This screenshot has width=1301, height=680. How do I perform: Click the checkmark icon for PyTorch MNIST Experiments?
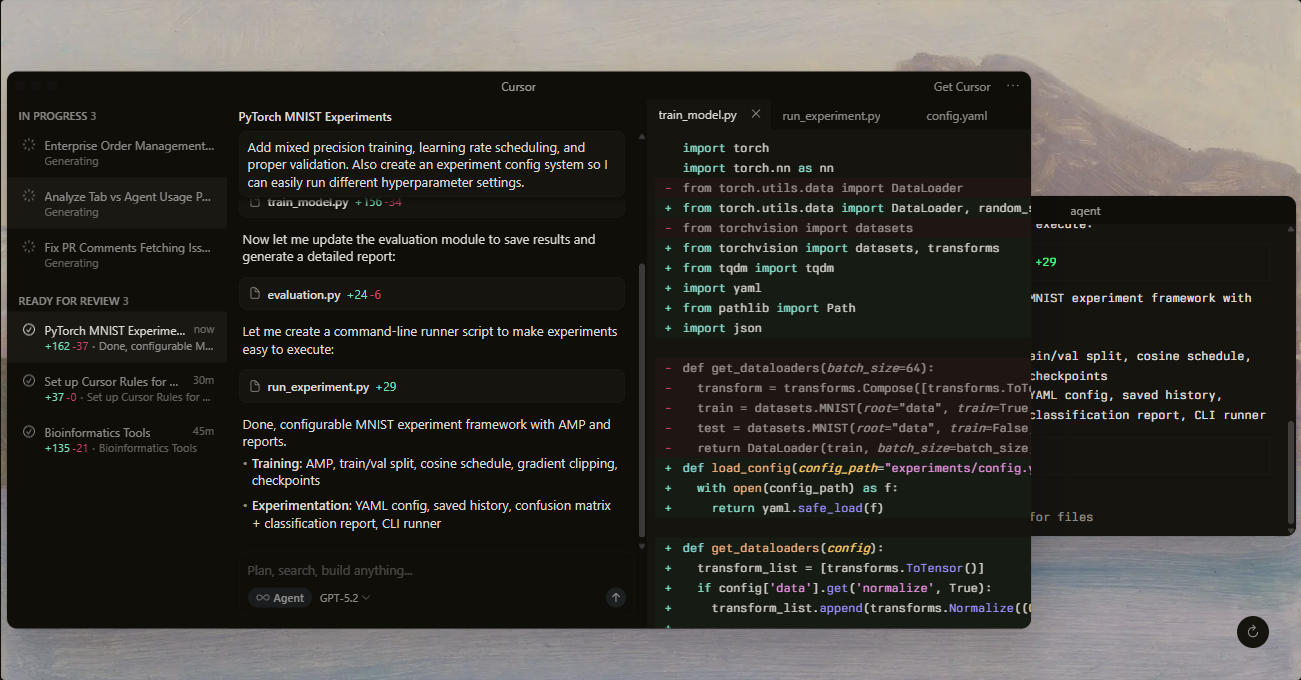(x=29, y=330)
